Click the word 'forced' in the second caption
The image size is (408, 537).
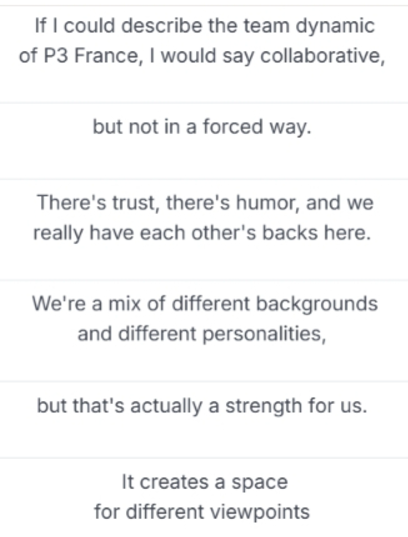233,127
